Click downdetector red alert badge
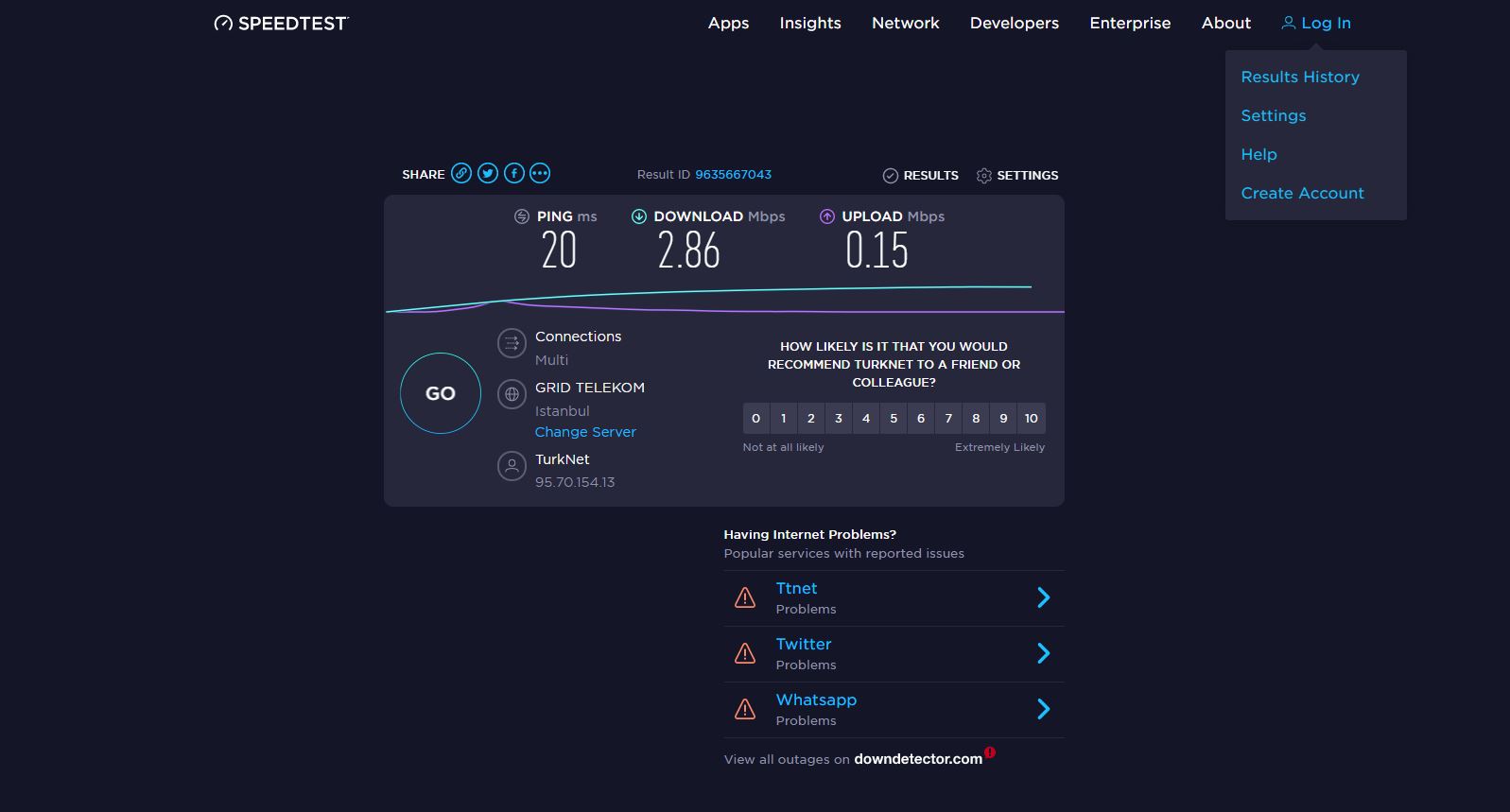Screen dimensions: 1510x812 point(990,752)
